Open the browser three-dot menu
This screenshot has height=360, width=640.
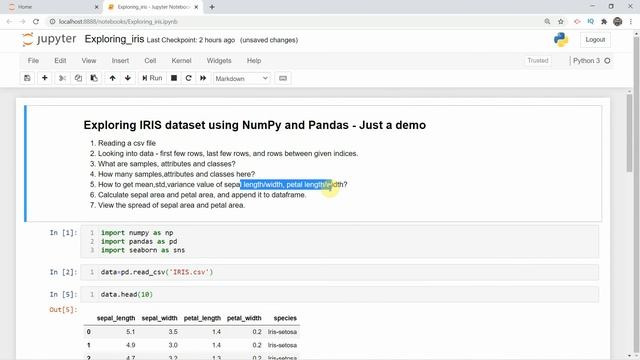tap(631, 22)
